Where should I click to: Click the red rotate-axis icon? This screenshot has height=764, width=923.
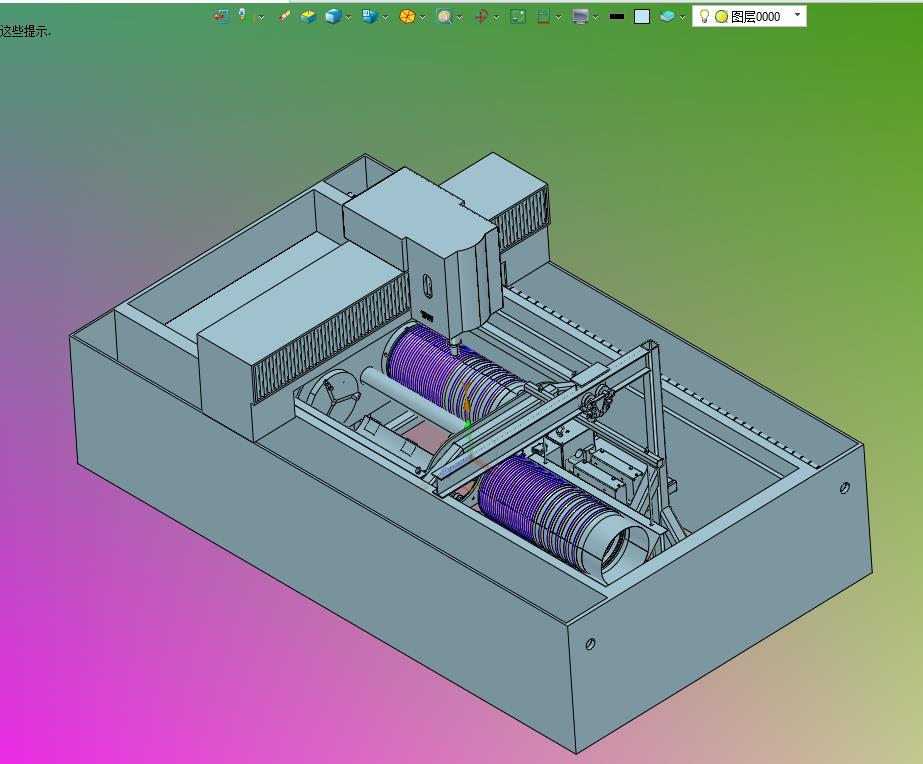tap(482, 16)
